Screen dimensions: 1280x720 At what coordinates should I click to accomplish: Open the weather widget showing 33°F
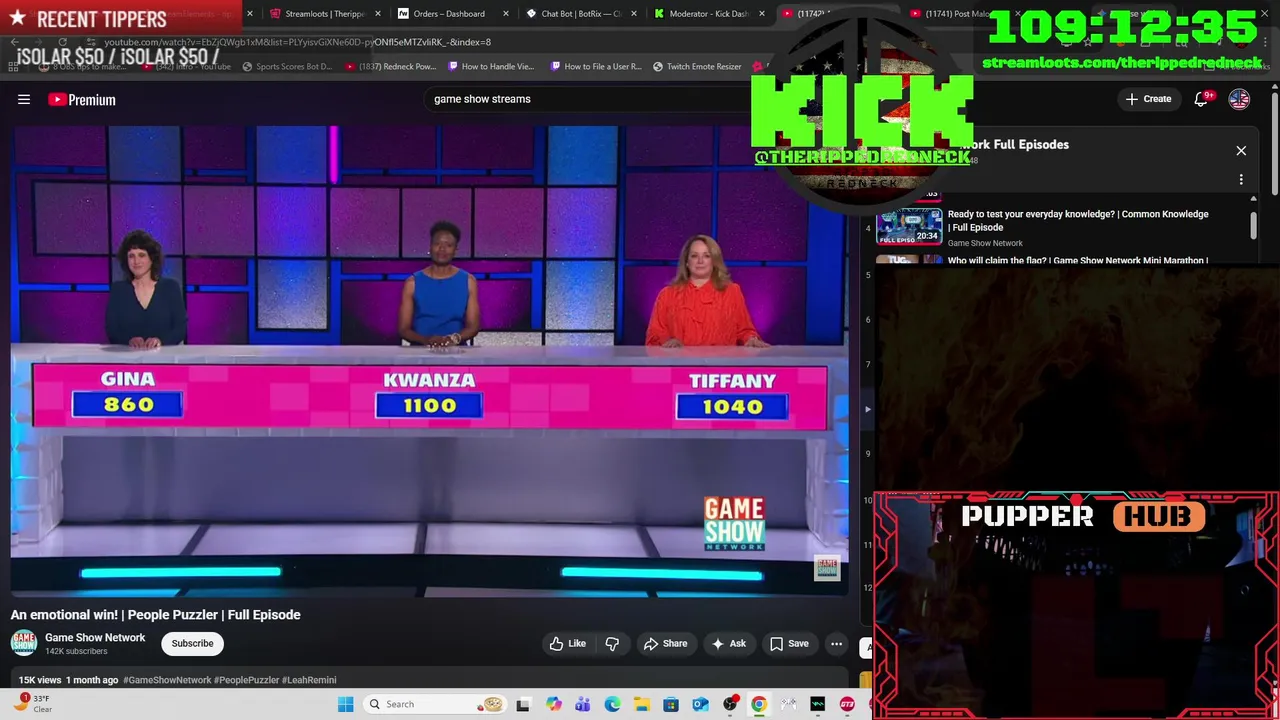[x=34, y=704]
